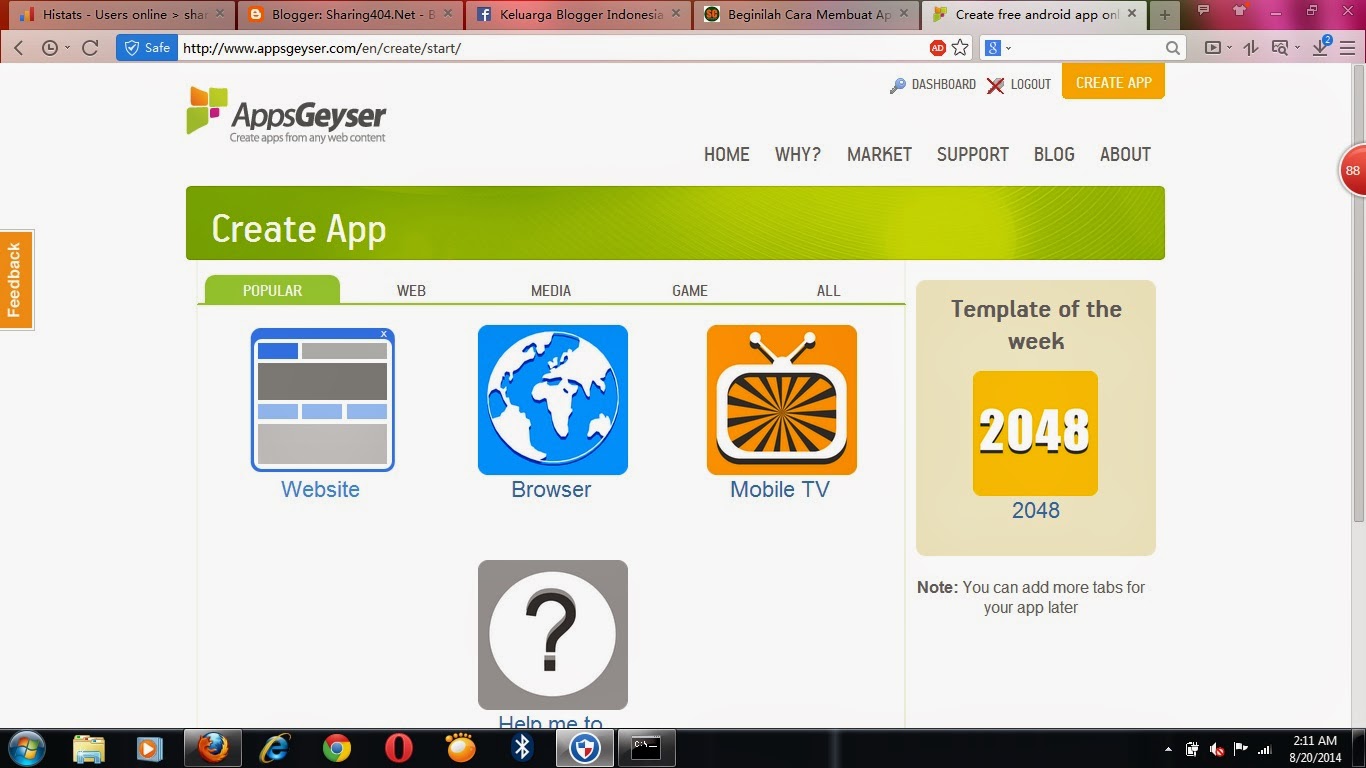
Task: Open the Website app template
Action: pos(322,399)
